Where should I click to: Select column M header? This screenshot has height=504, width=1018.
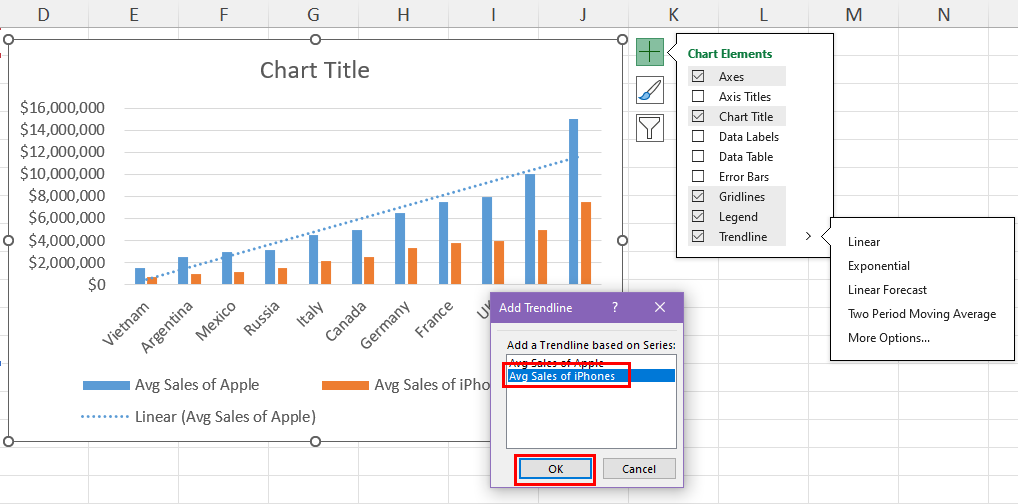(853, 14)
